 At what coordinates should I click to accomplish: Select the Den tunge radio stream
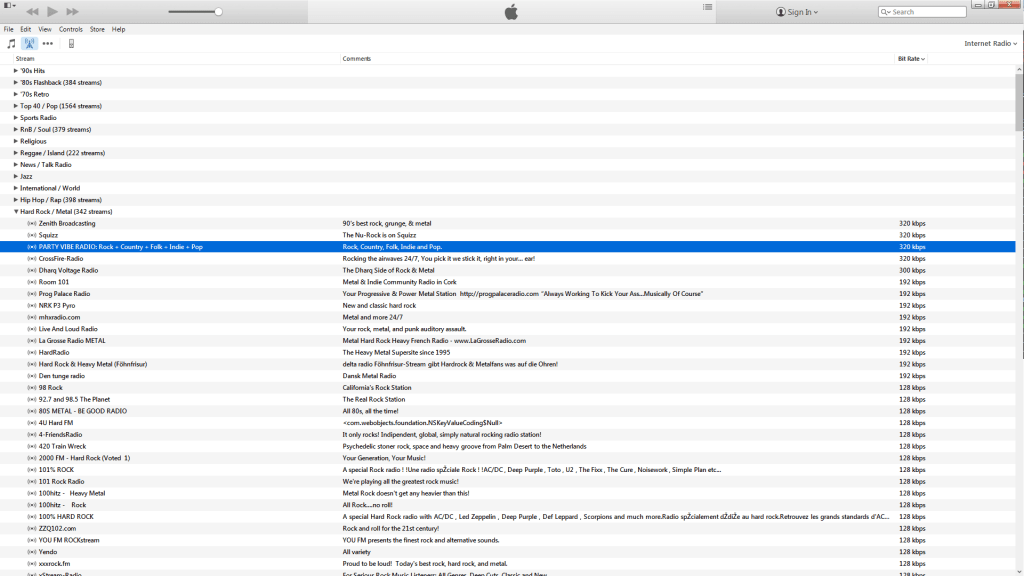coord(61,376)
